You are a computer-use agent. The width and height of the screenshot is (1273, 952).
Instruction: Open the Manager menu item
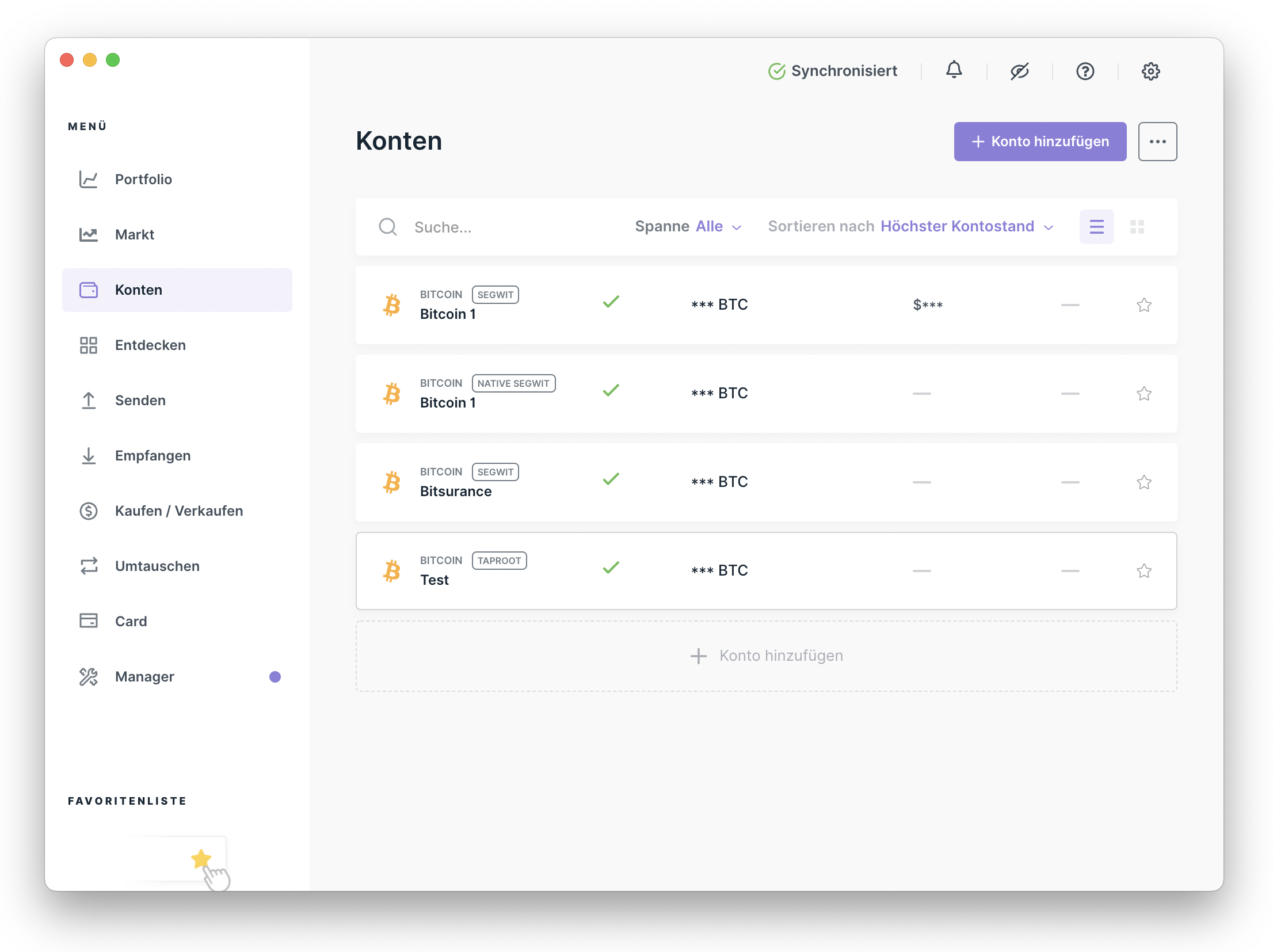pos(144,677)
